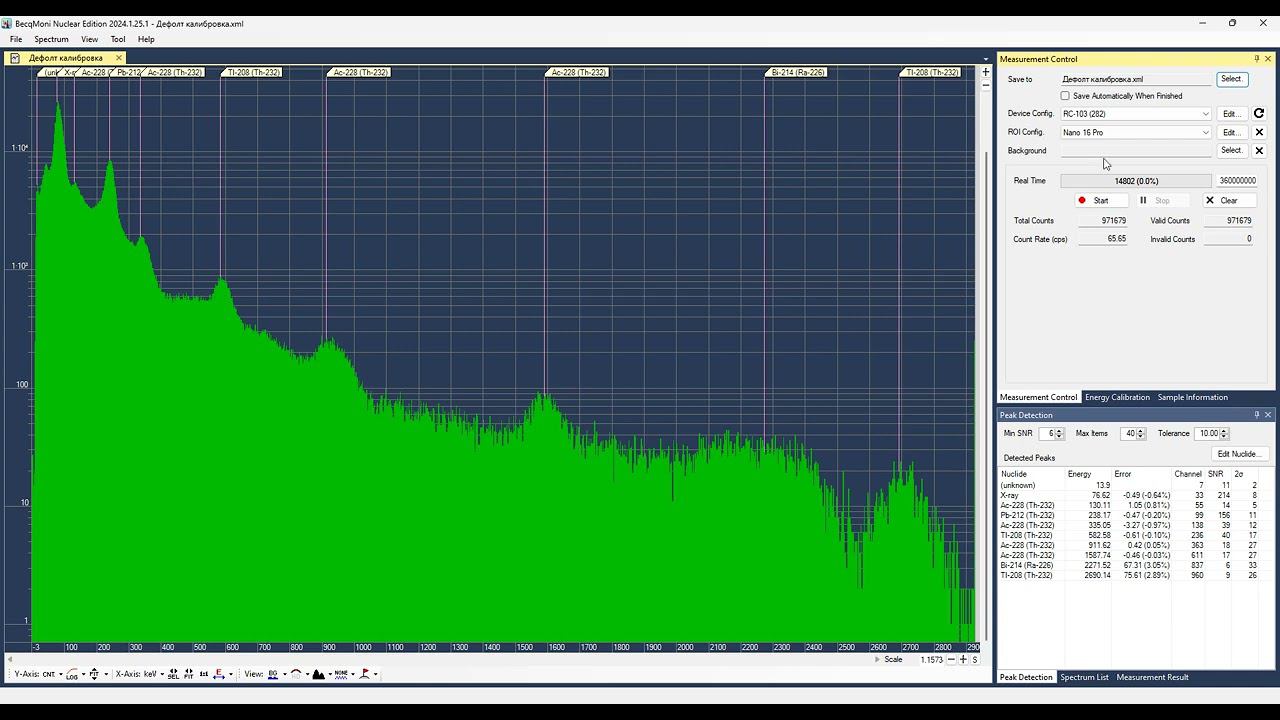This screenshot has height=720, width=1280.
Task: Click Select button for Background
Action: click(1231, 151)
